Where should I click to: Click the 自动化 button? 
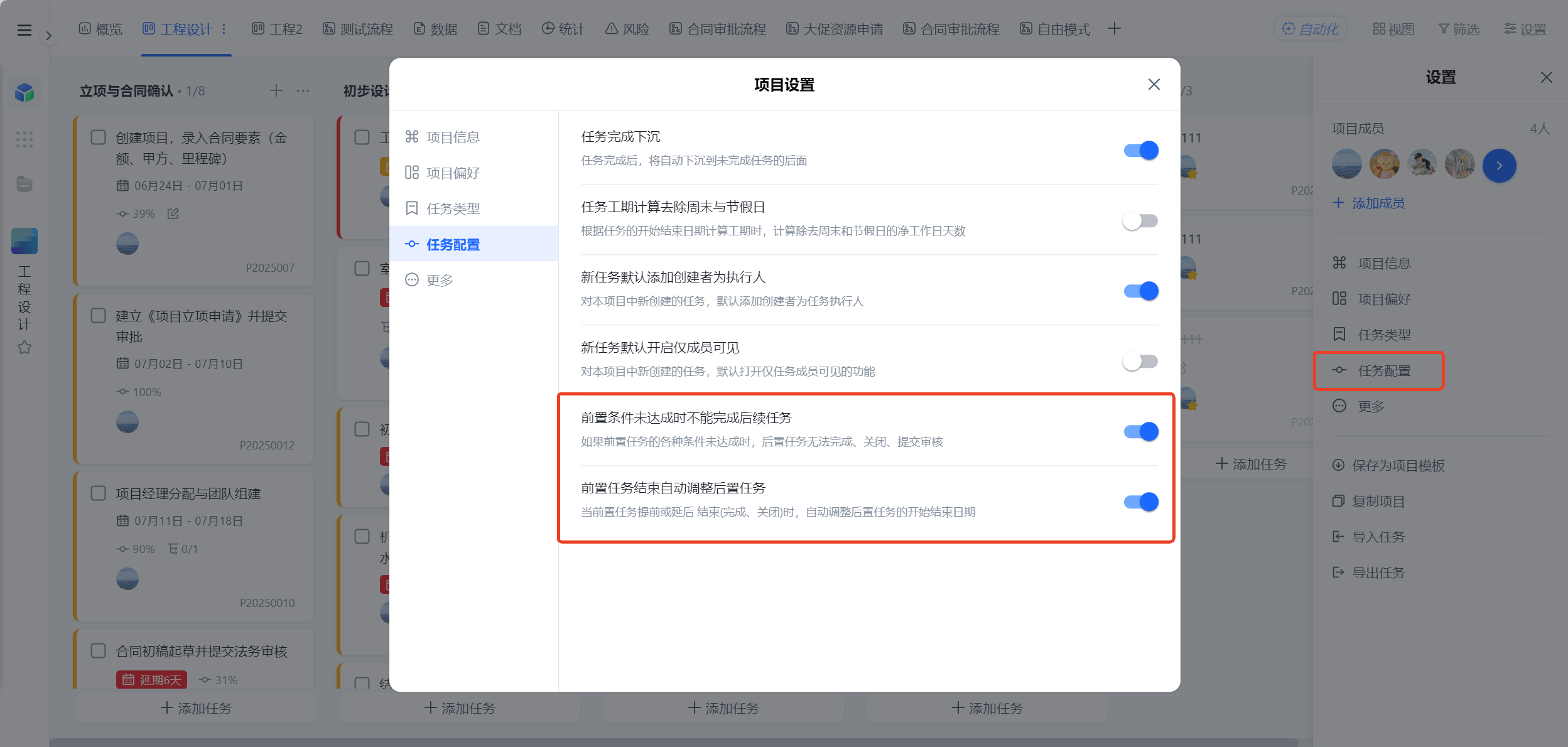point(1310,29)
